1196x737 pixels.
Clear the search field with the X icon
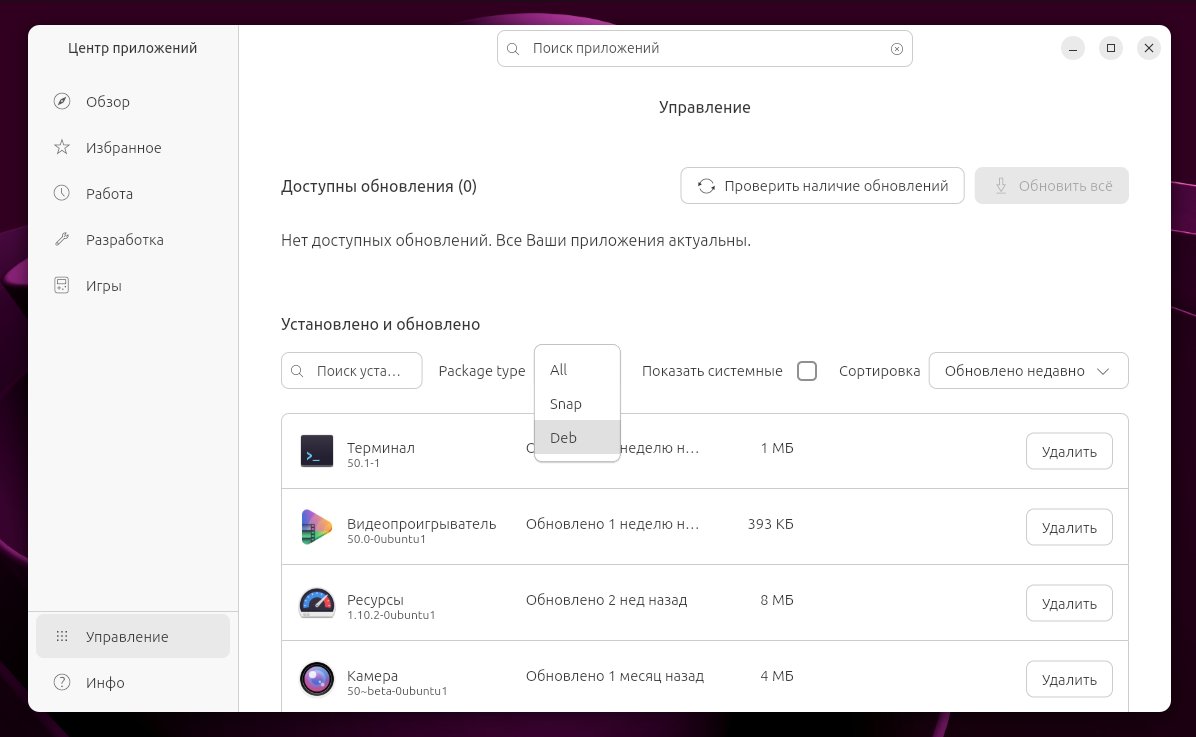897,49
